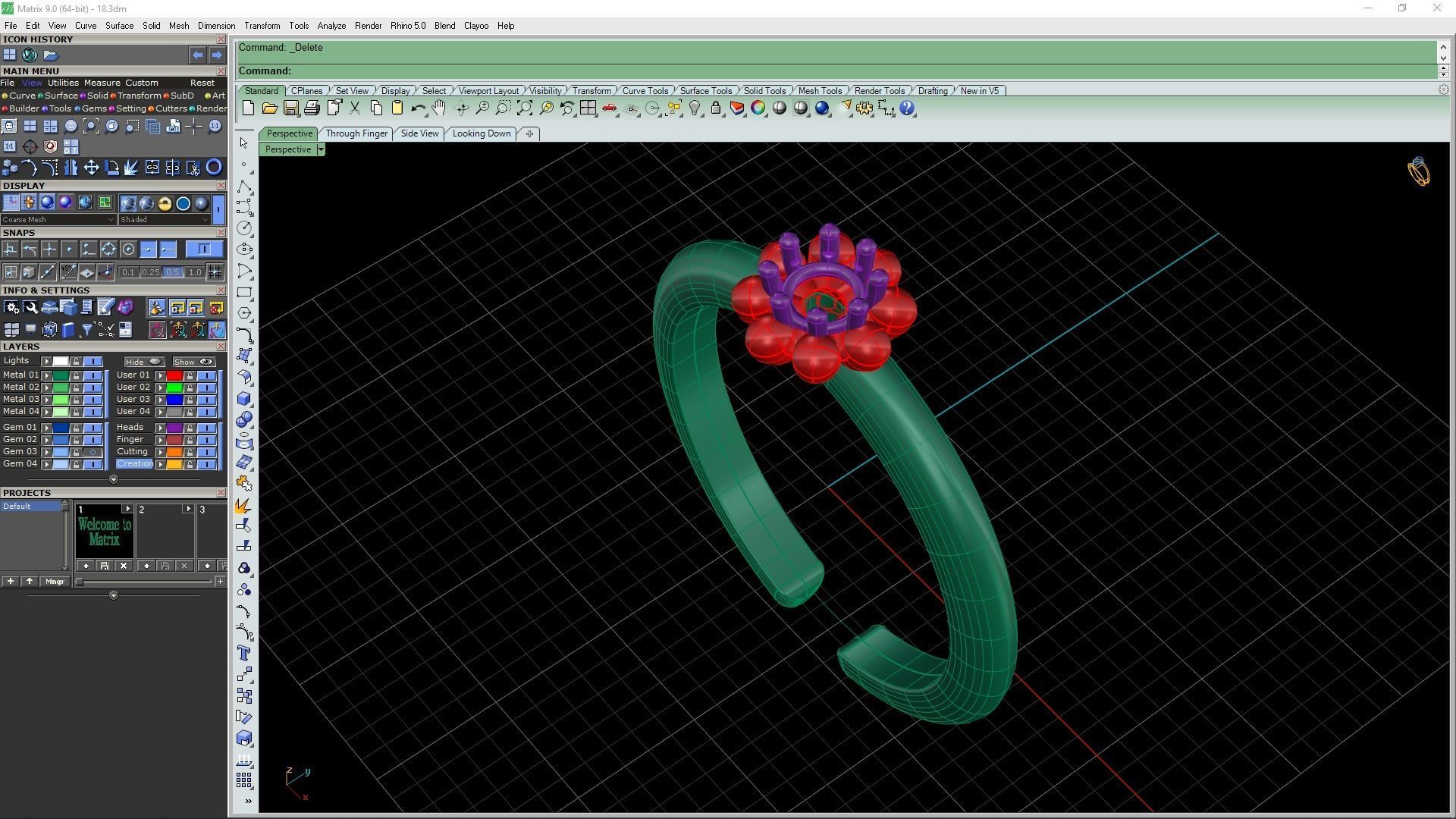Switch to the Curve Tools toolbar tab
Viewport: 1456px width, 819px height.
coord(645,91)
